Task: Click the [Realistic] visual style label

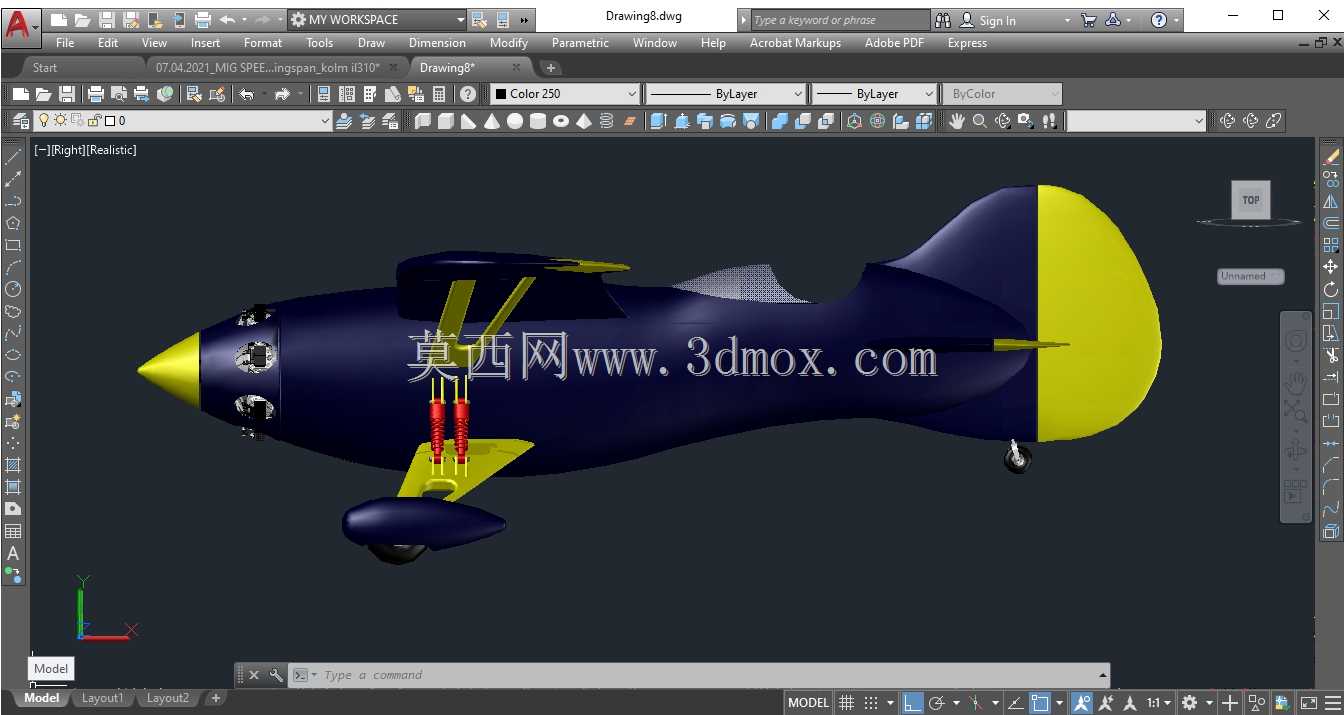Action: tap(111, 150)
